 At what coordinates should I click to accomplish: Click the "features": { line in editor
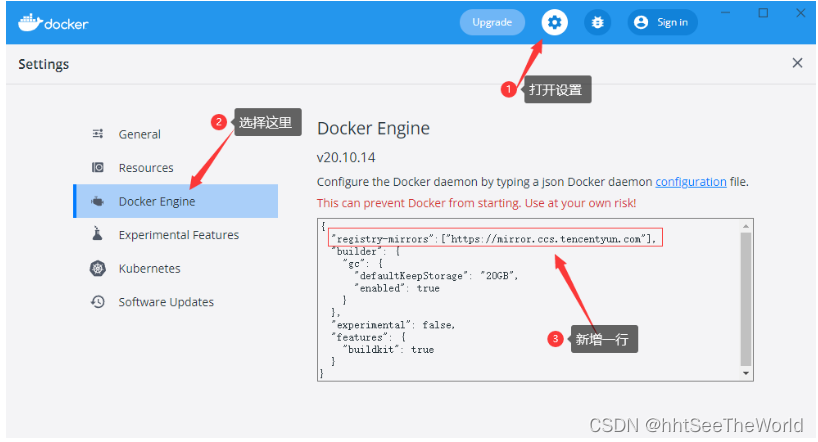(x=368, y=337)
